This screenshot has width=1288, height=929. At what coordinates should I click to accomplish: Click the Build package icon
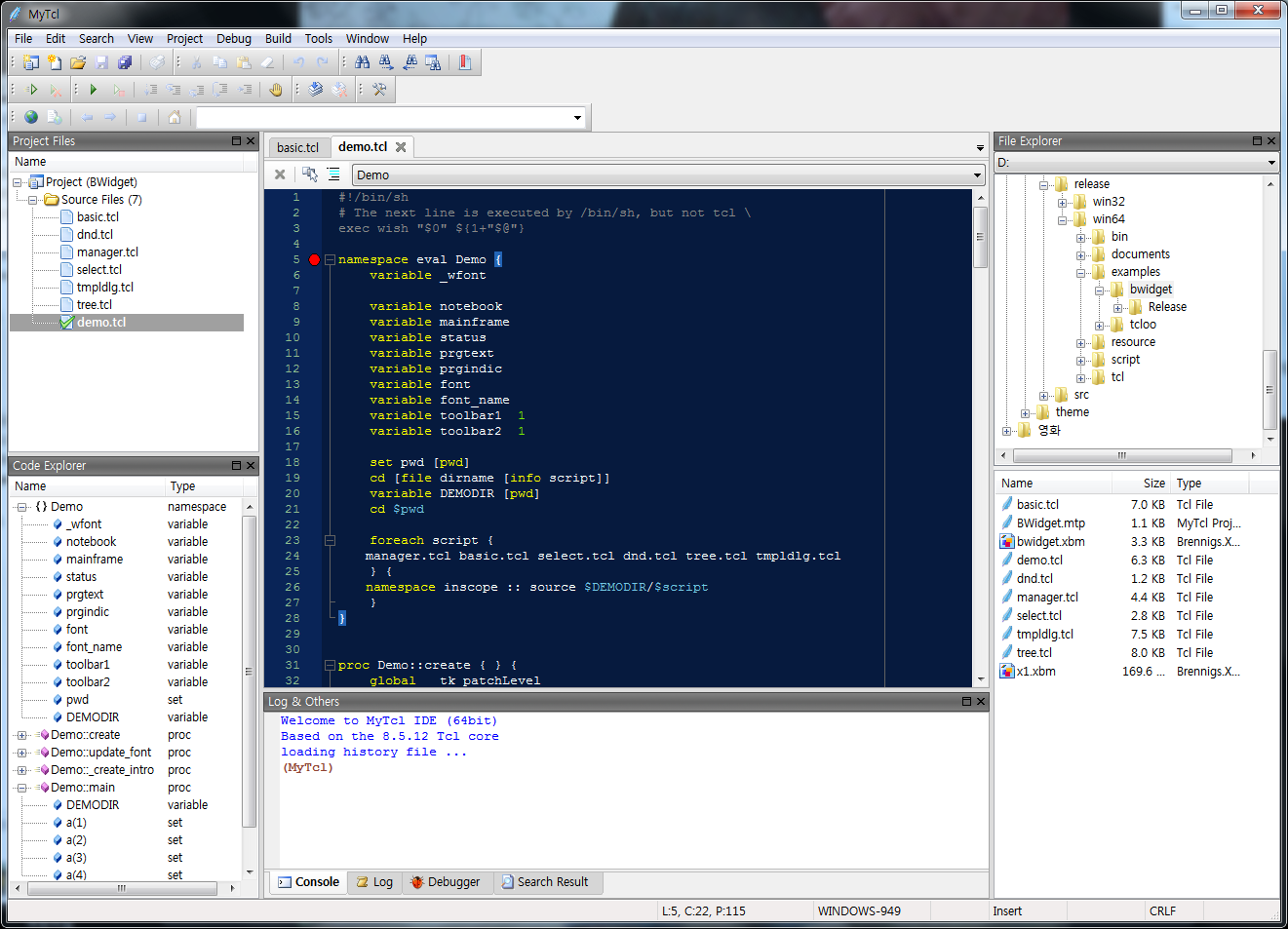coord(316,90)
